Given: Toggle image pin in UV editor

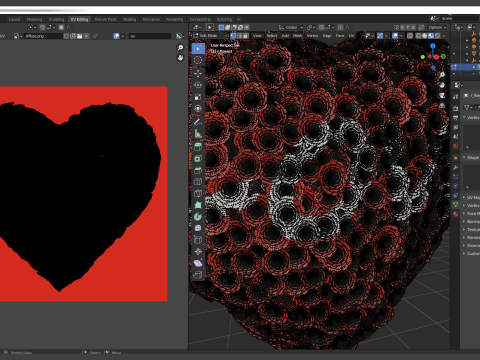Looking at the screenshot, I should pos(95,36).
